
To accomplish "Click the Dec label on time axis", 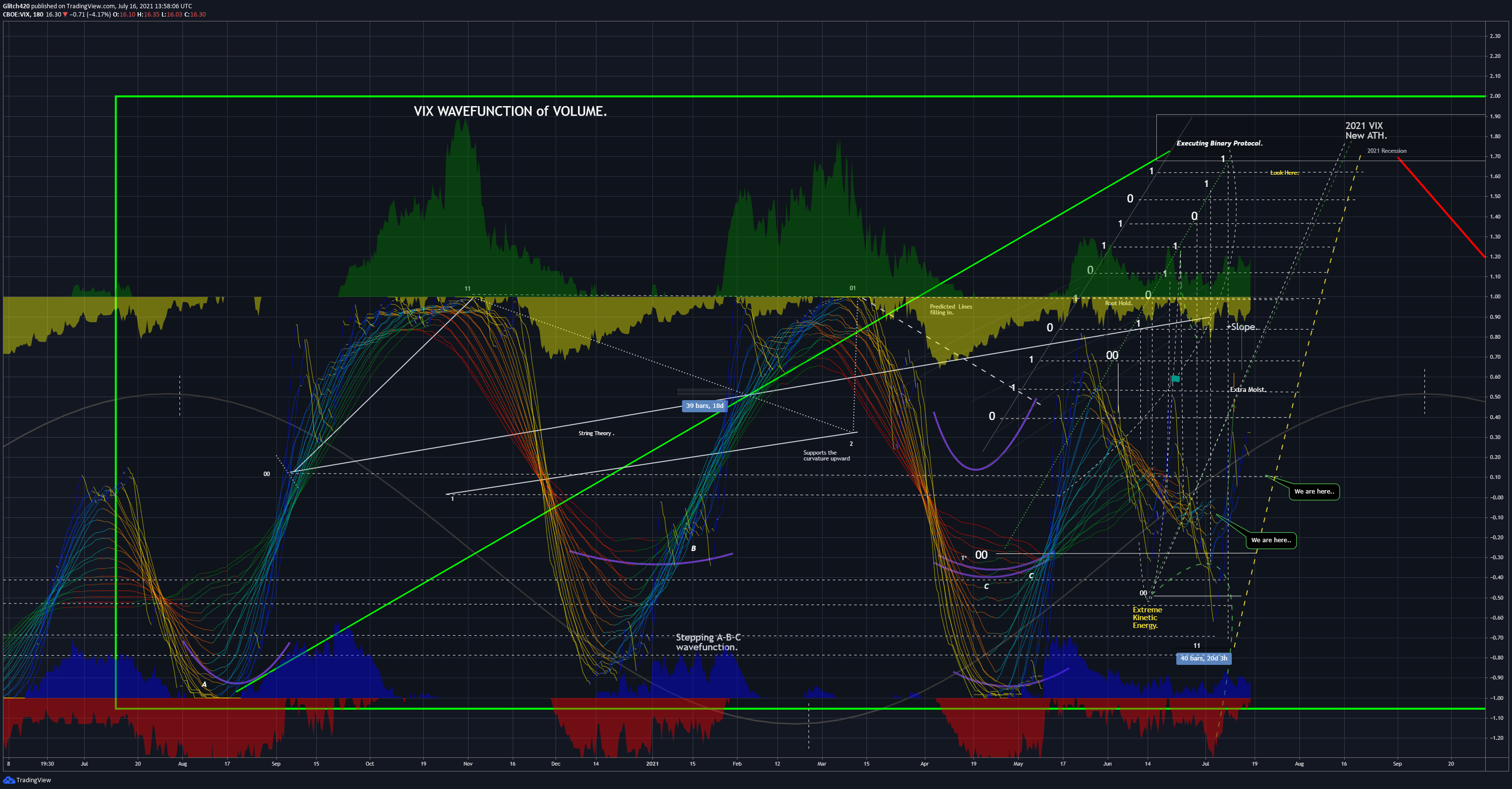I will click(555, 764).
